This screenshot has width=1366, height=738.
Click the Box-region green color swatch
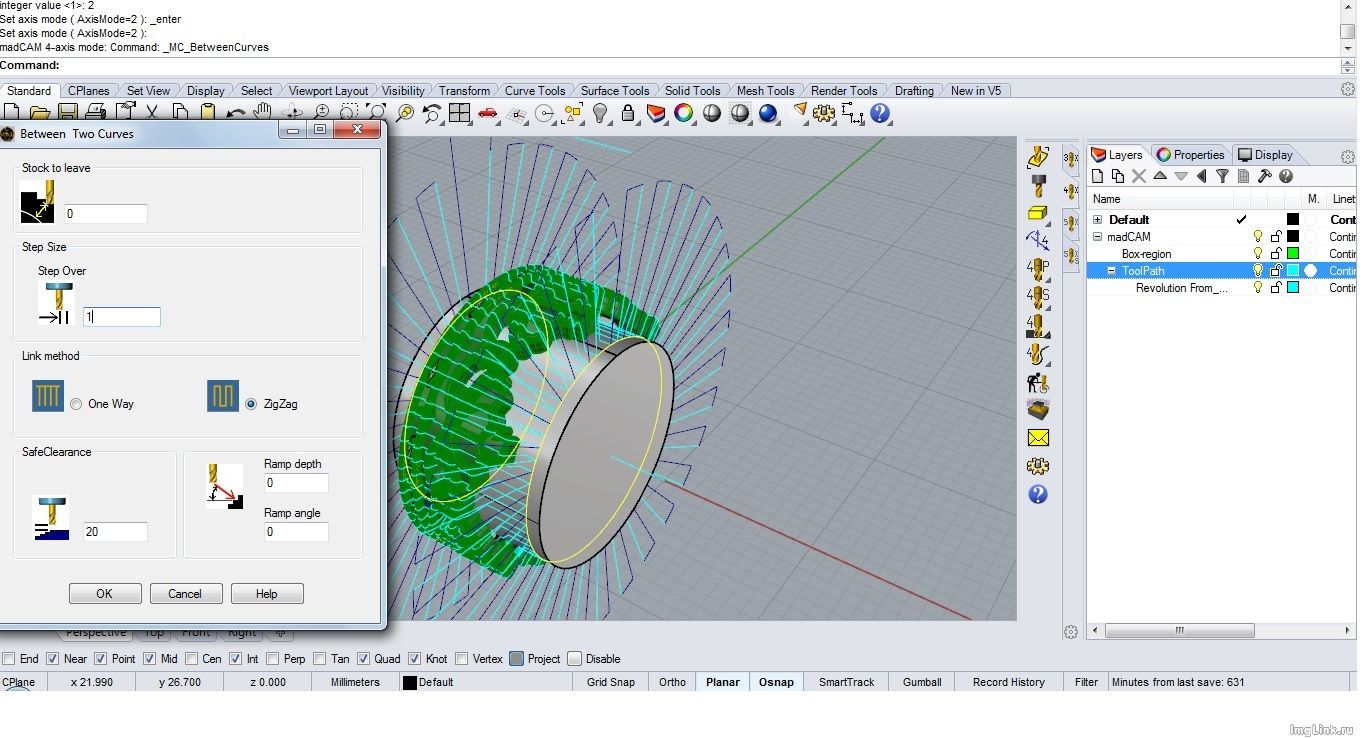[x=1292, y=254]
